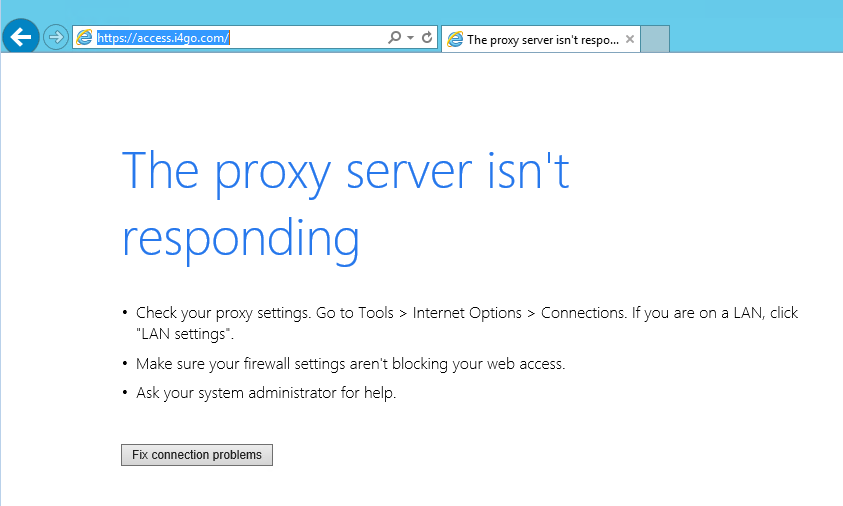This screenshot has width=843, height=506.
Task: Click the Internet Options text in first bullet
Action: click(x=467, y=313)
